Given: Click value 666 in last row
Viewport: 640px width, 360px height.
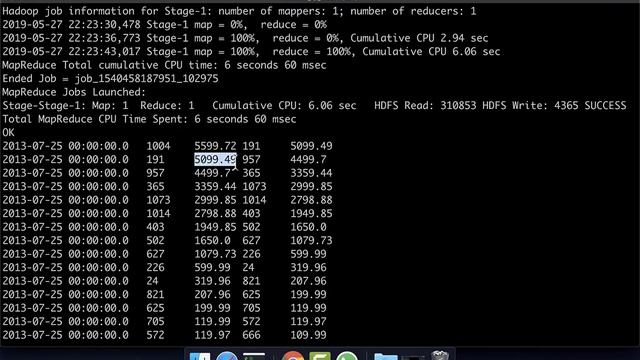Looking at the screenshot, I should coord(251,335).
